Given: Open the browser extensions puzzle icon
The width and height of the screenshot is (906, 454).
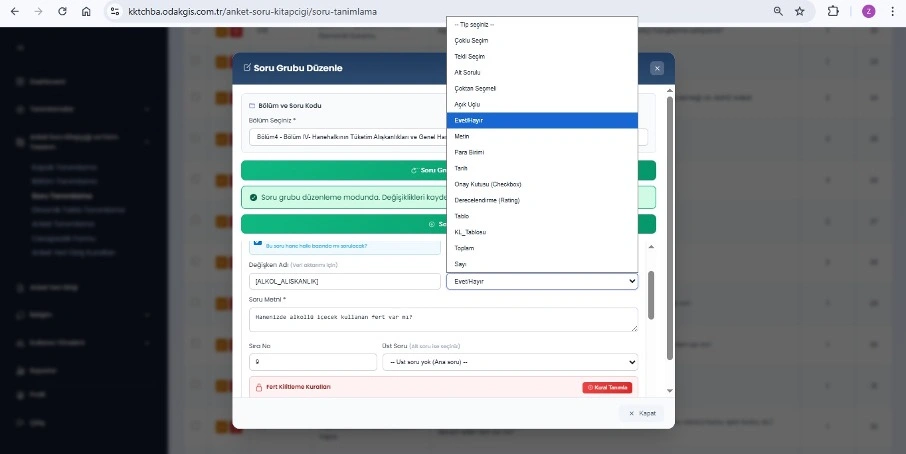Looking at the screenshot, I should (833, 11).
